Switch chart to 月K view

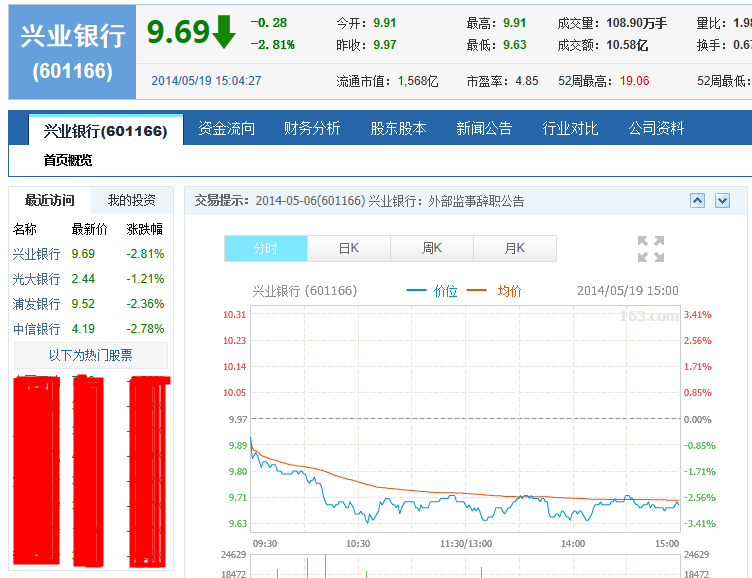tap(515, 248)
